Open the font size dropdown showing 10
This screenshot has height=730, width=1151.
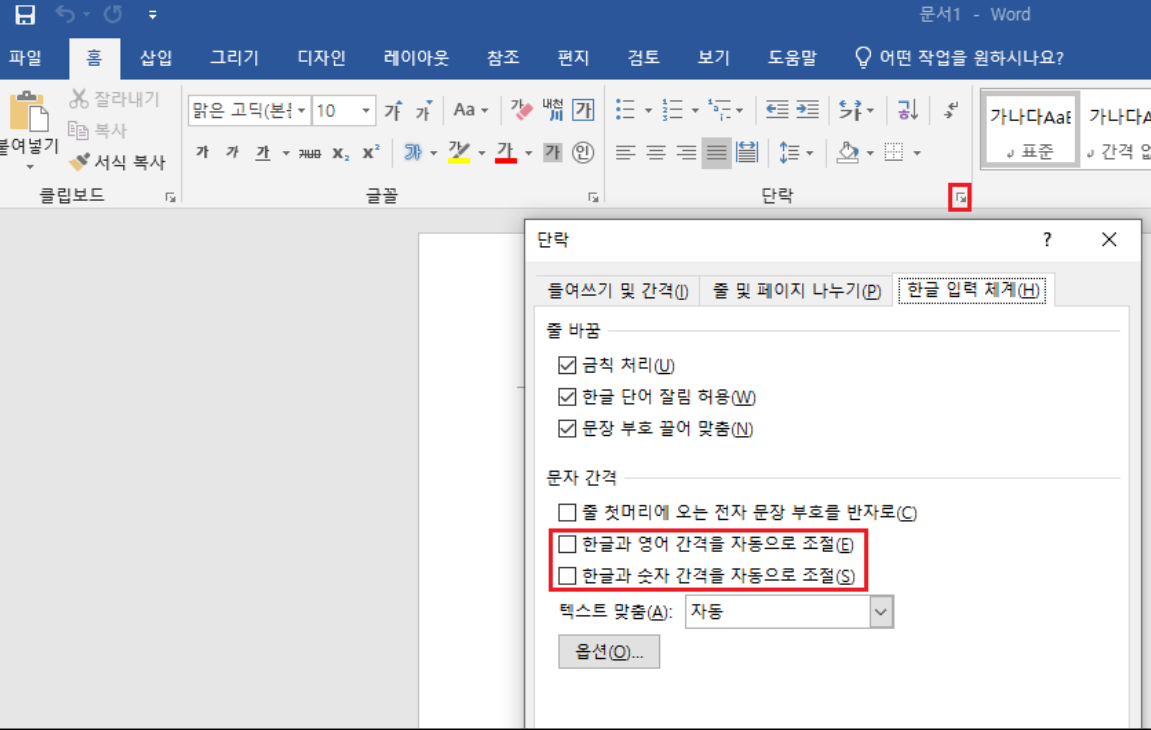tap(366, 111)
